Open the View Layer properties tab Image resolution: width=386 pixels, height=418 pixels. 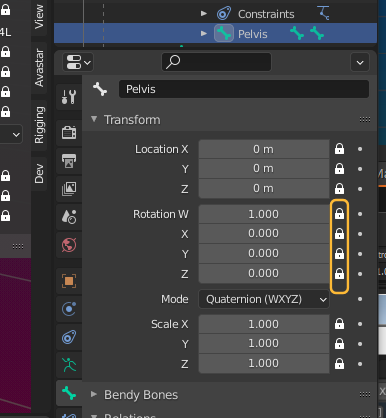click(69, 189)
